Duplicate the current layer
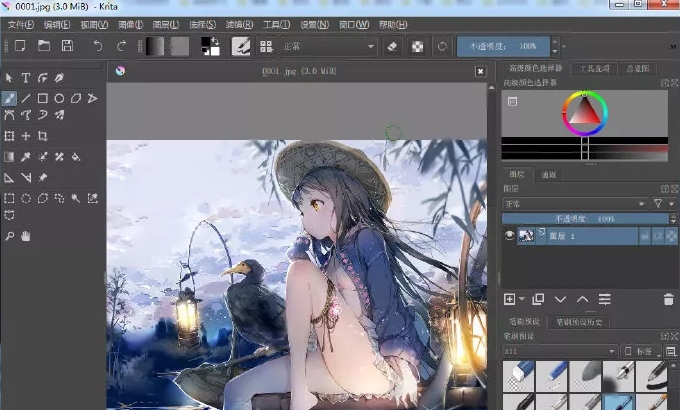Viewport: 680px width, 410px height. (538, 299)
